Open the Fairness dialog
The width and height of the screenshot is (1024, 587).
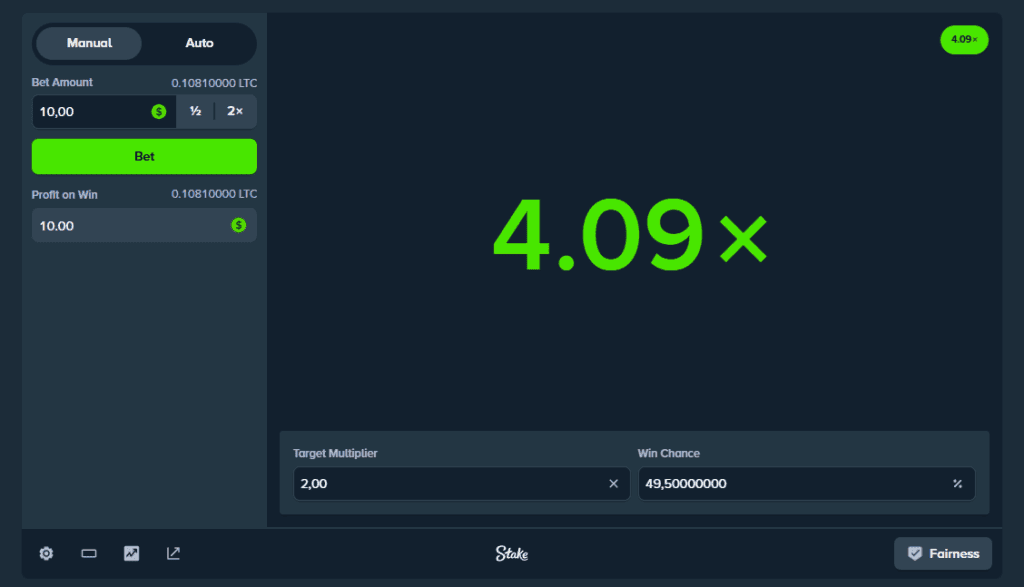coord(942,553)
